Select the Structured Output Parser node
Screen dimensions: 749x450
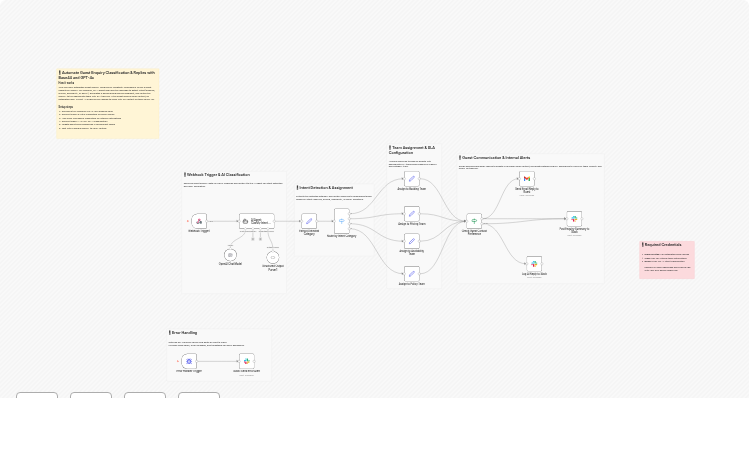(272, 257)
